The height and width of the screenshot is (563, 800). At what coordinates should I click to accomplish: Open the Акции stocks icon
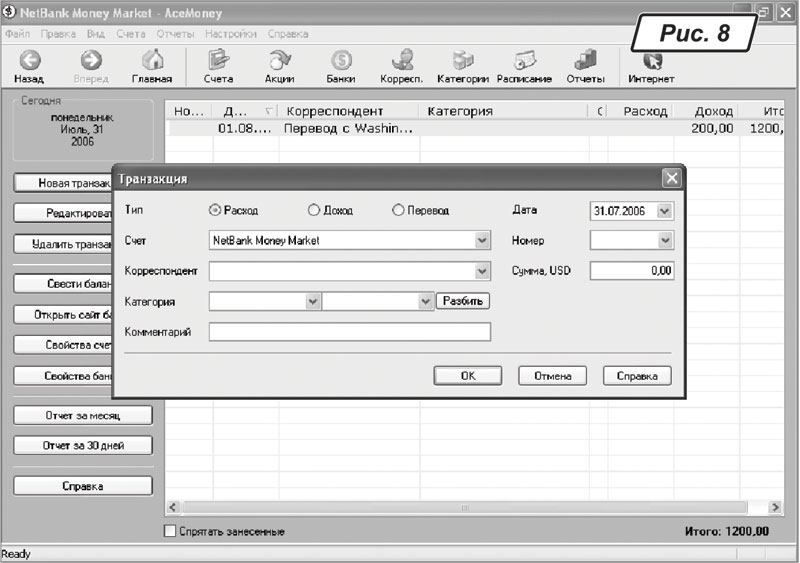[279, 60]
